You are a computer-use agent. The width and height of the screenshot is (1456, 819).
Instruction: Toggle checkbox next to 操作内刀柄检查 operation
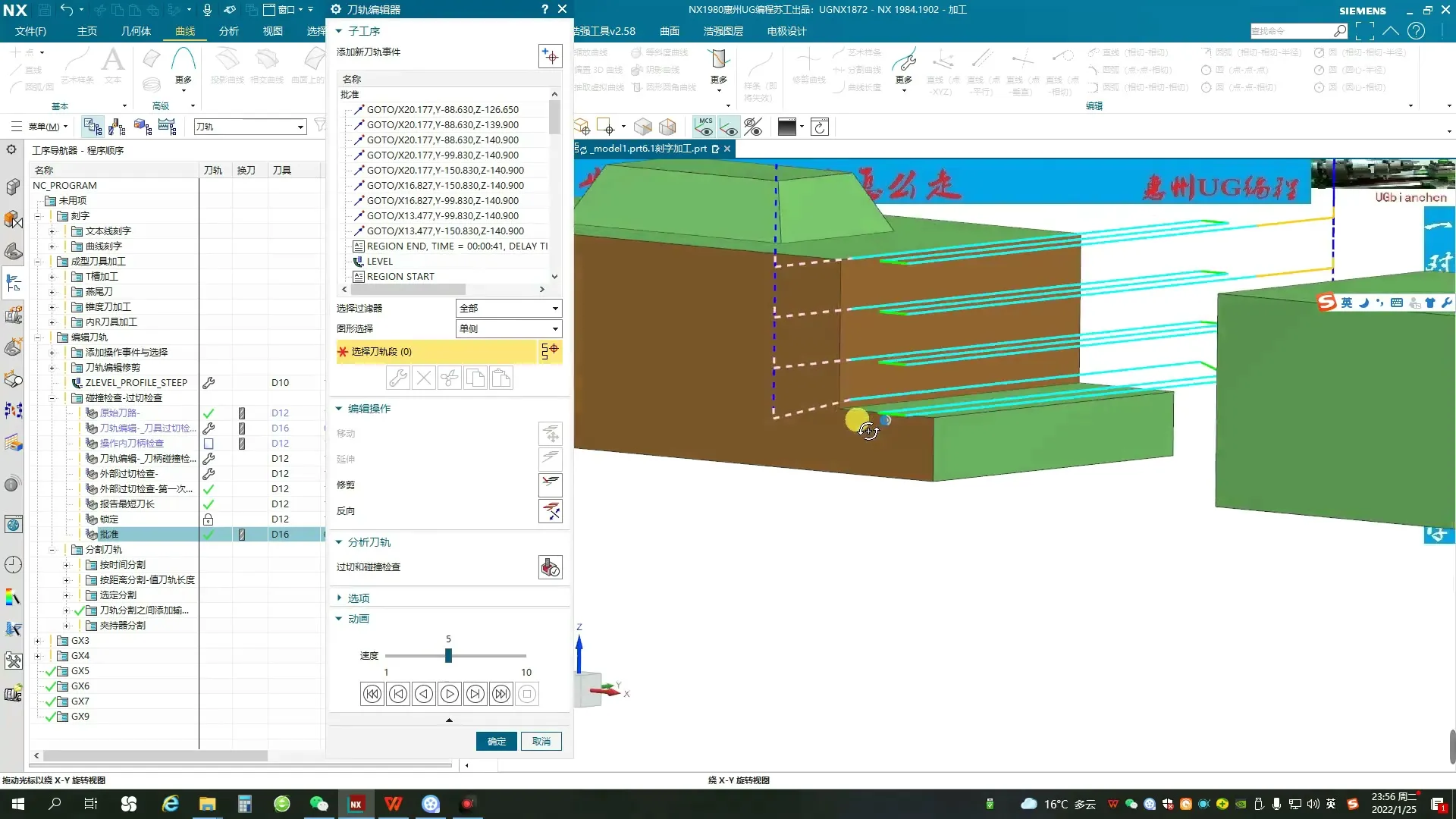(x=209, y=444)
